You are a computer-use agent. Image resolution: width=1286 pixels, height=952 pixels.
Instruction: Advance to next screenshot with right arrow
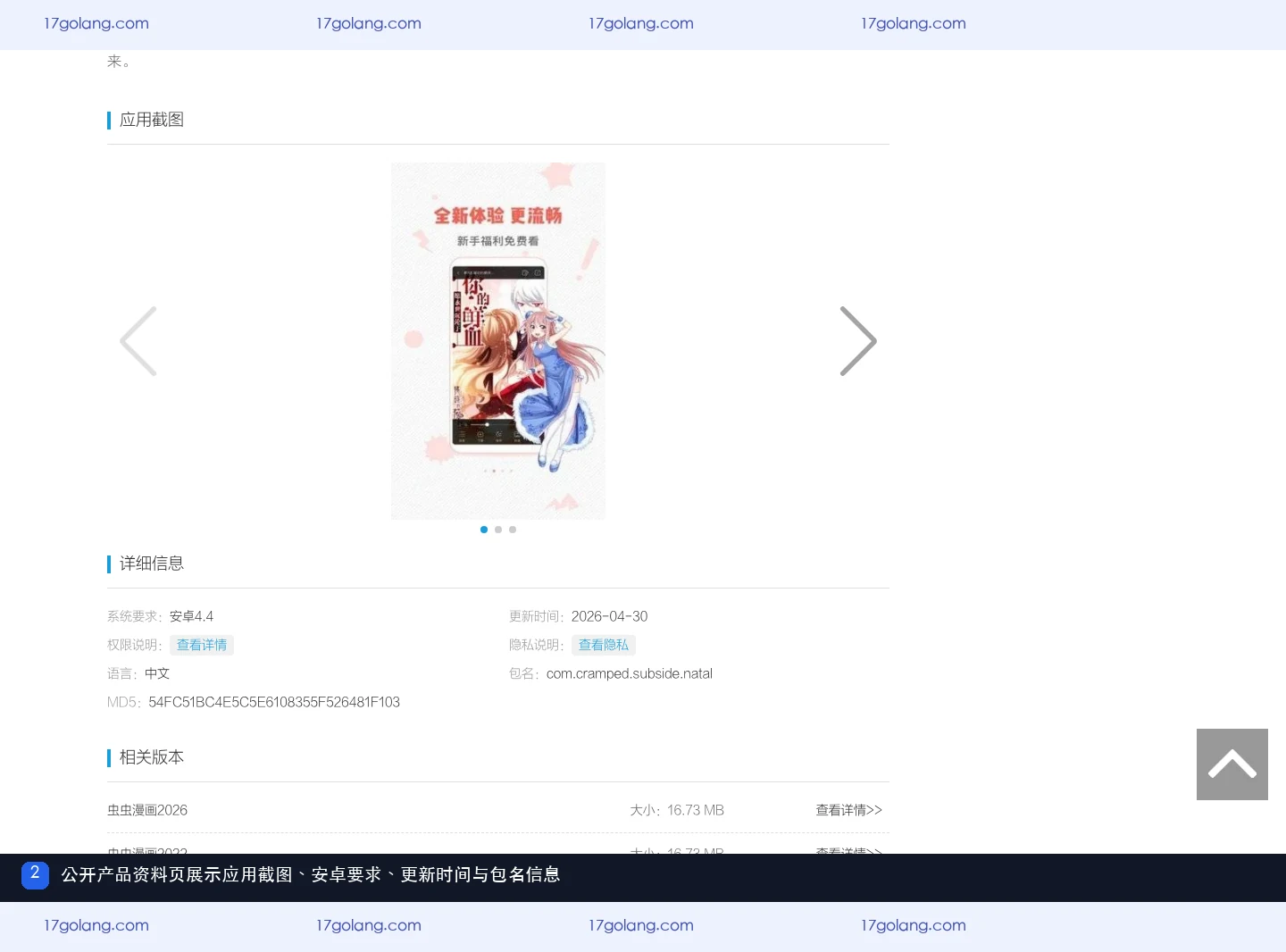click(858, 341)
